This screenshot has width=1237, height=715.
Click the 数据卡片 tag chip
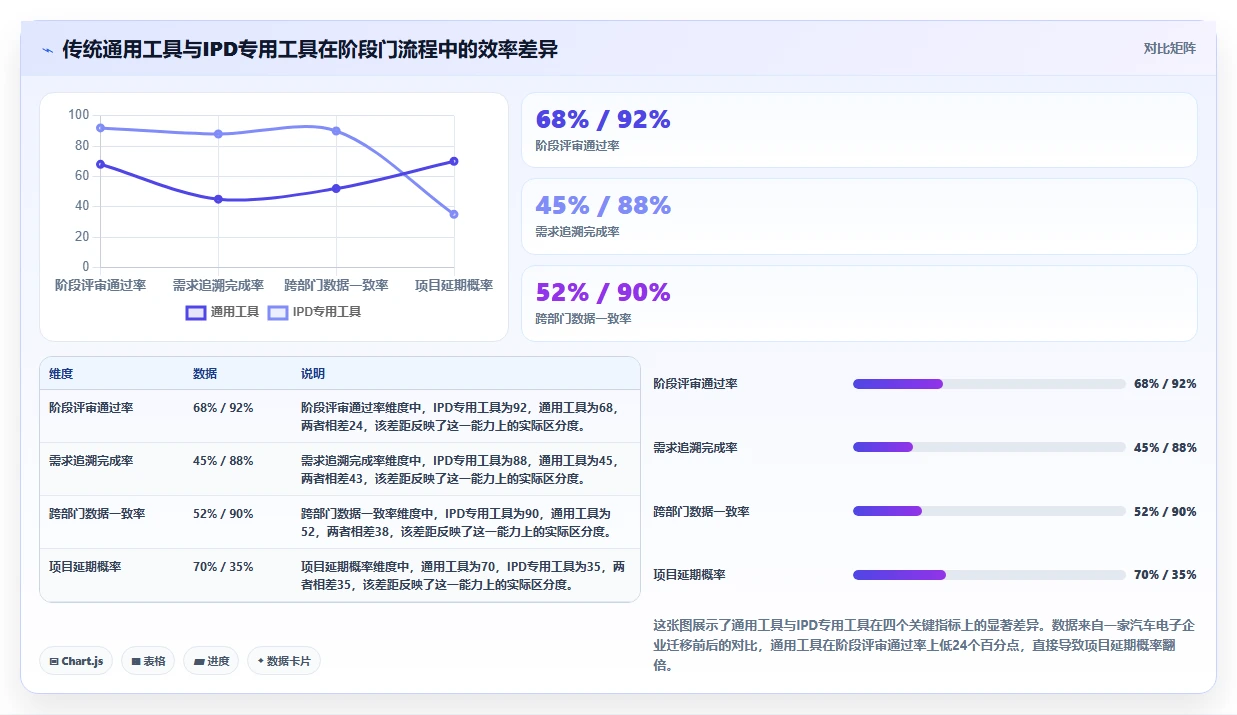click(x=284, y=661)
